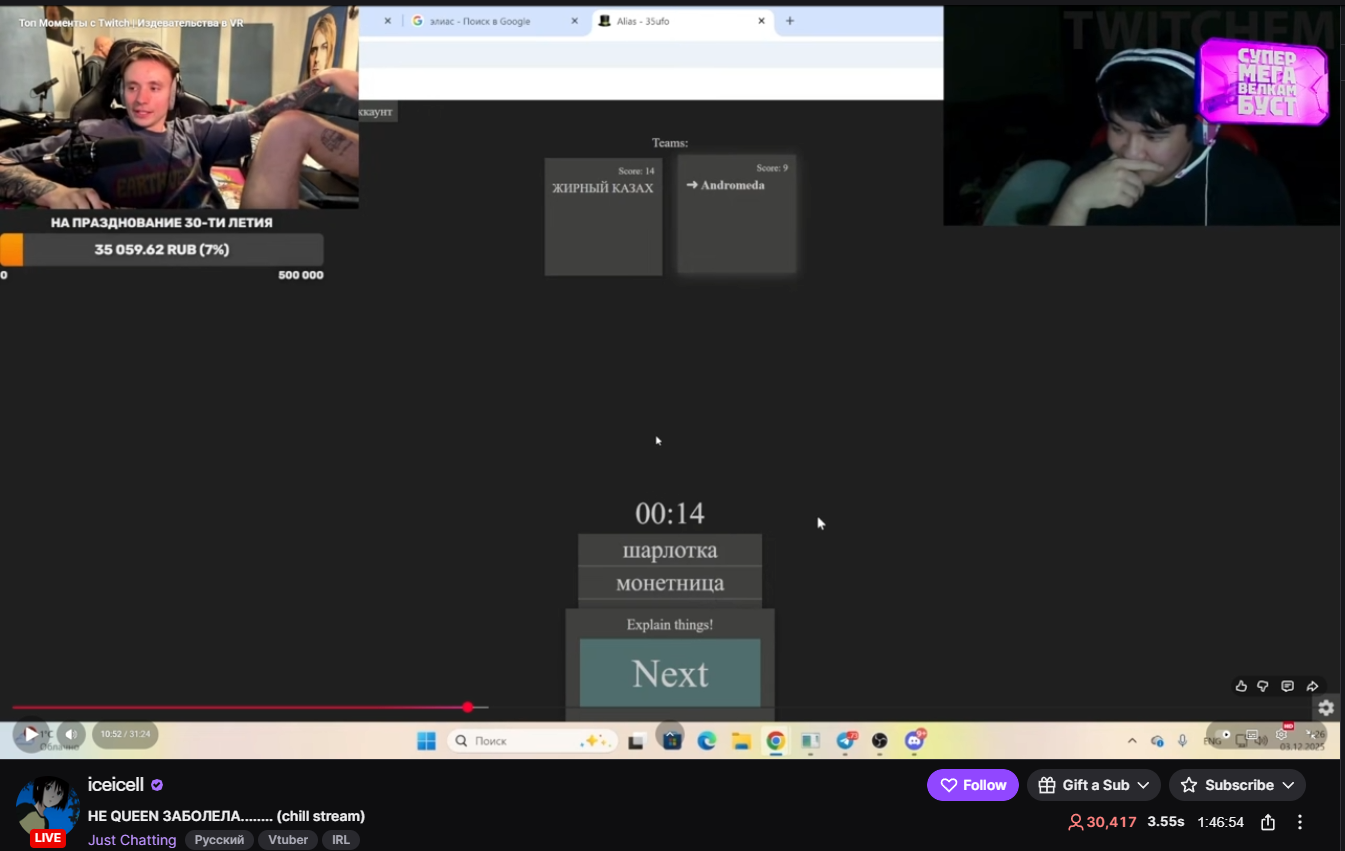Mute the embedded video's volume

point(71,735)
